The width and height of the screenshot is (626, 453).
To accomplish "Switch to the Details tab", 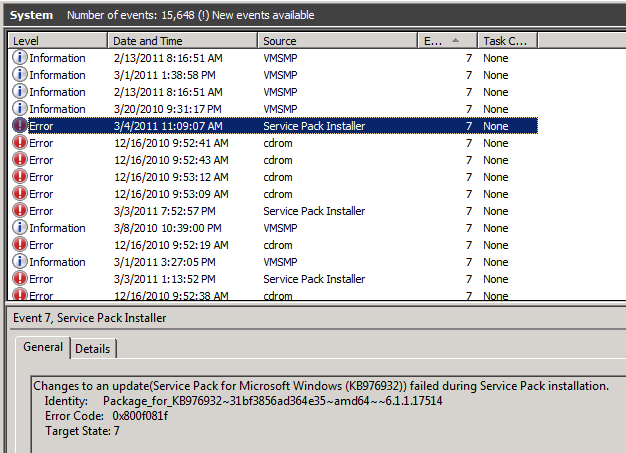I will 92,348.
